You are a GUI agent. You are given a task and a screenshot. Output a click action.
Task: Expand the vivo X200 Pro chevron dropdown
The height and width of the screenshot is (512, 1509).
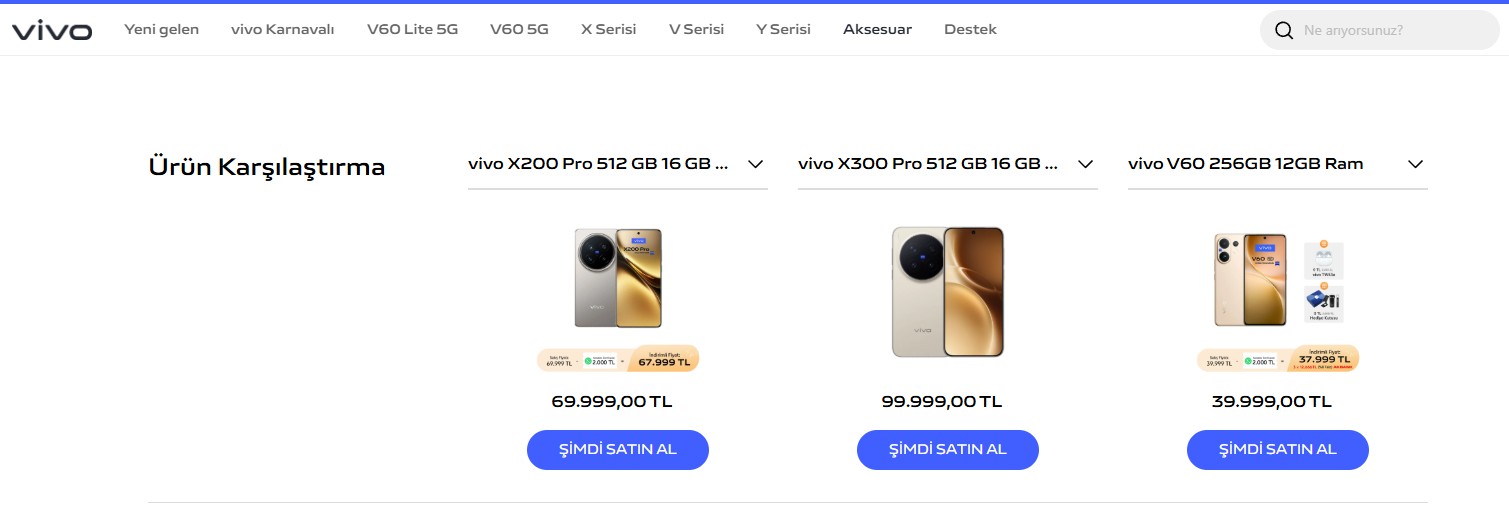[x=755, y=164]
